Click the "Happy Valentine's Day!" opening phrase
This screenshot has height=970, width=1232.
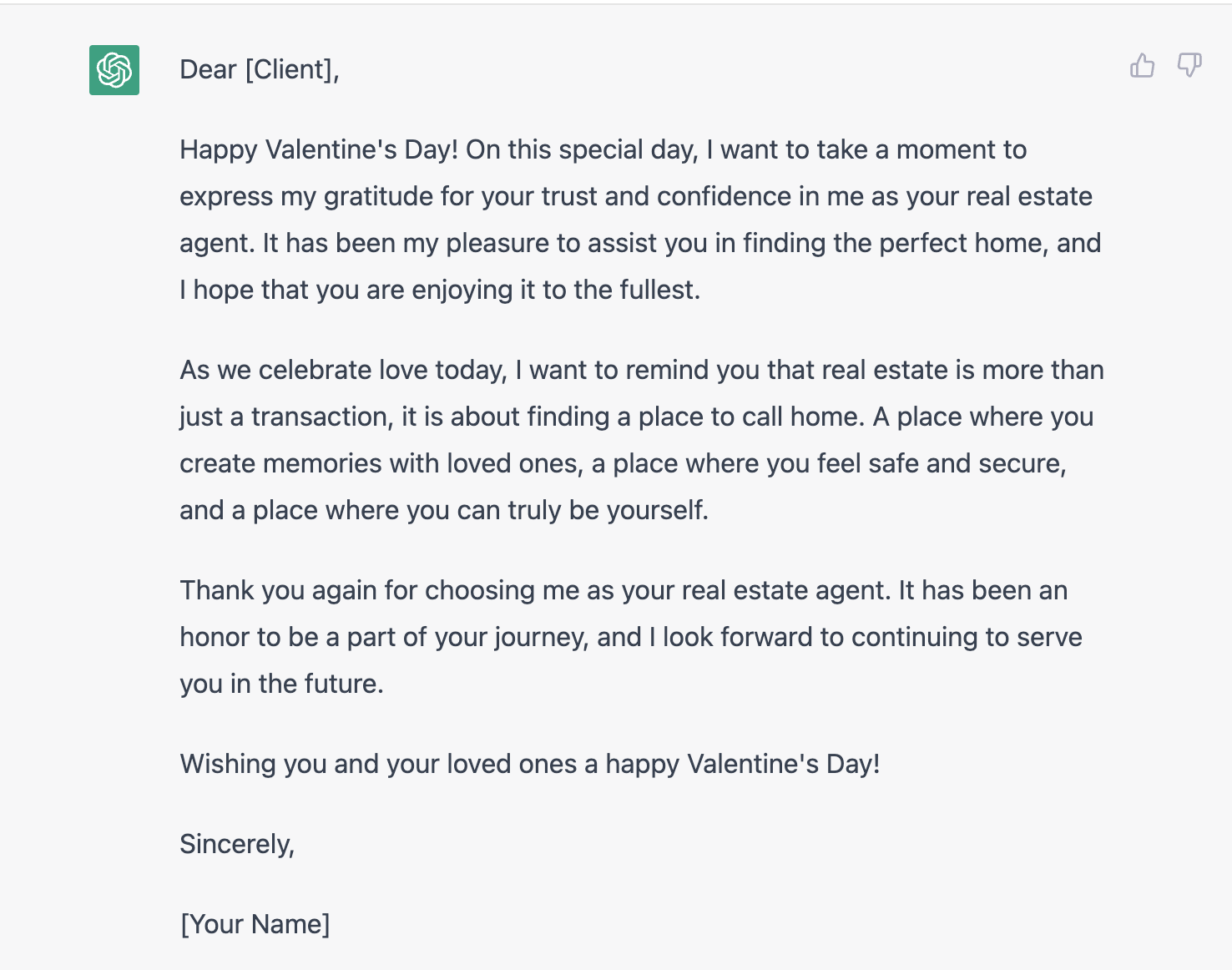(x=319, y=149)
